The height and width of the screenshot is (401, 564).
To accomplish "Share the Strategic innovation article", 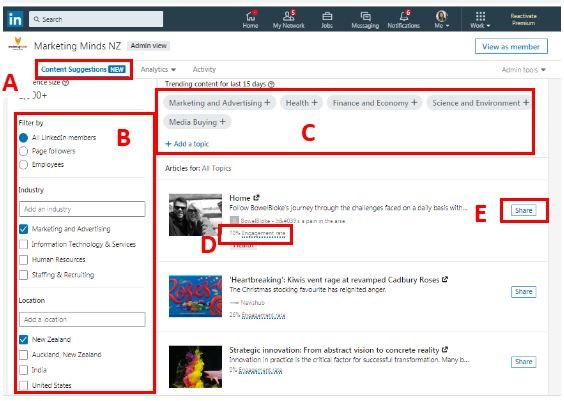I will pyautogui.click(x=523, y=362).
